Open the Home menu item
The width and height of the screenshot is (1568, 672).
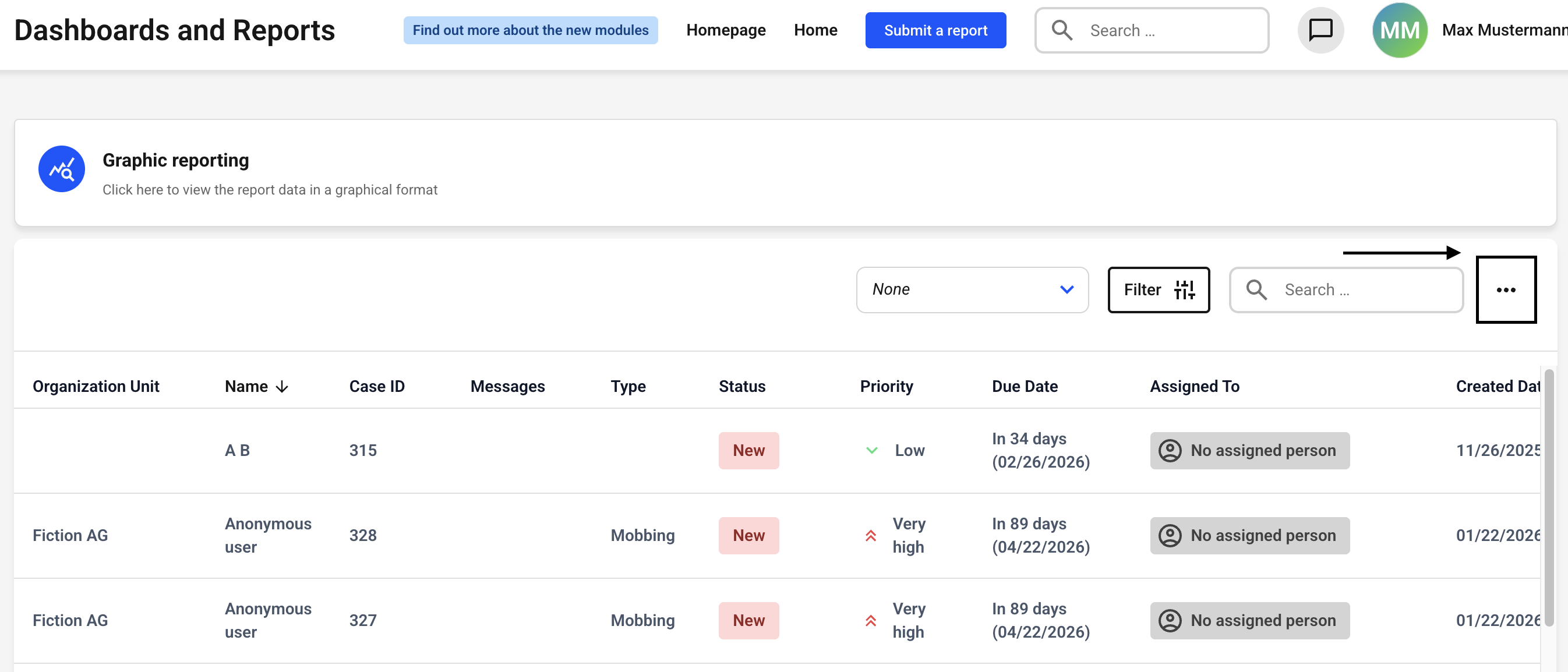point(815,30)
